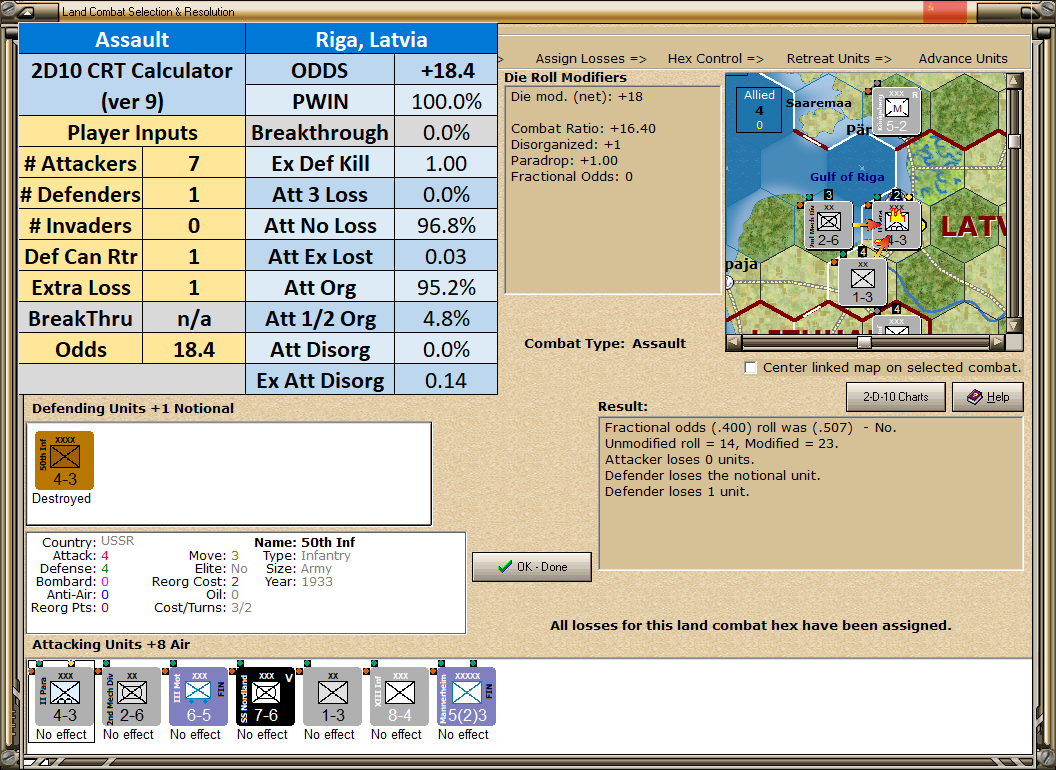Select the Mannerheim 5(2)3 HQ unit
1056x770 pixels.
pyautogui.click(x=466, y=697)
